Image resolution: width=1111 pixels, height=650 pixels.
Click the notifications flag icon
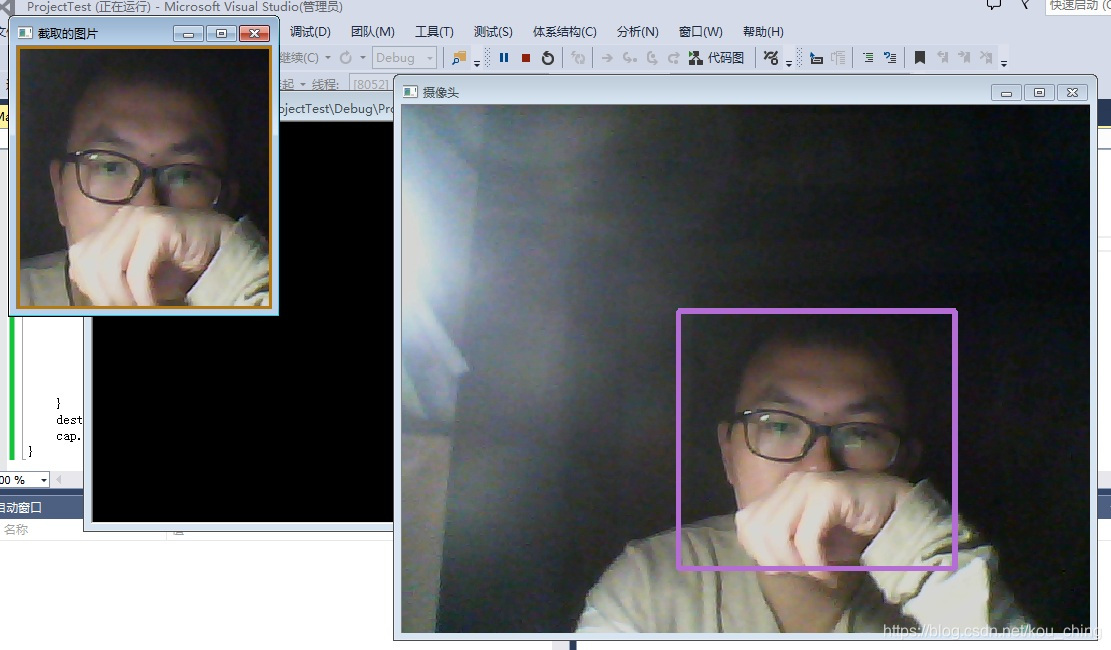point(1025,4)
